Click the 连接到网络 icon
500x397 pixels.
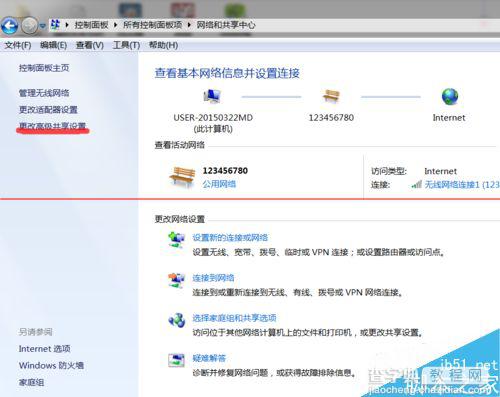(x=176, y=280)
